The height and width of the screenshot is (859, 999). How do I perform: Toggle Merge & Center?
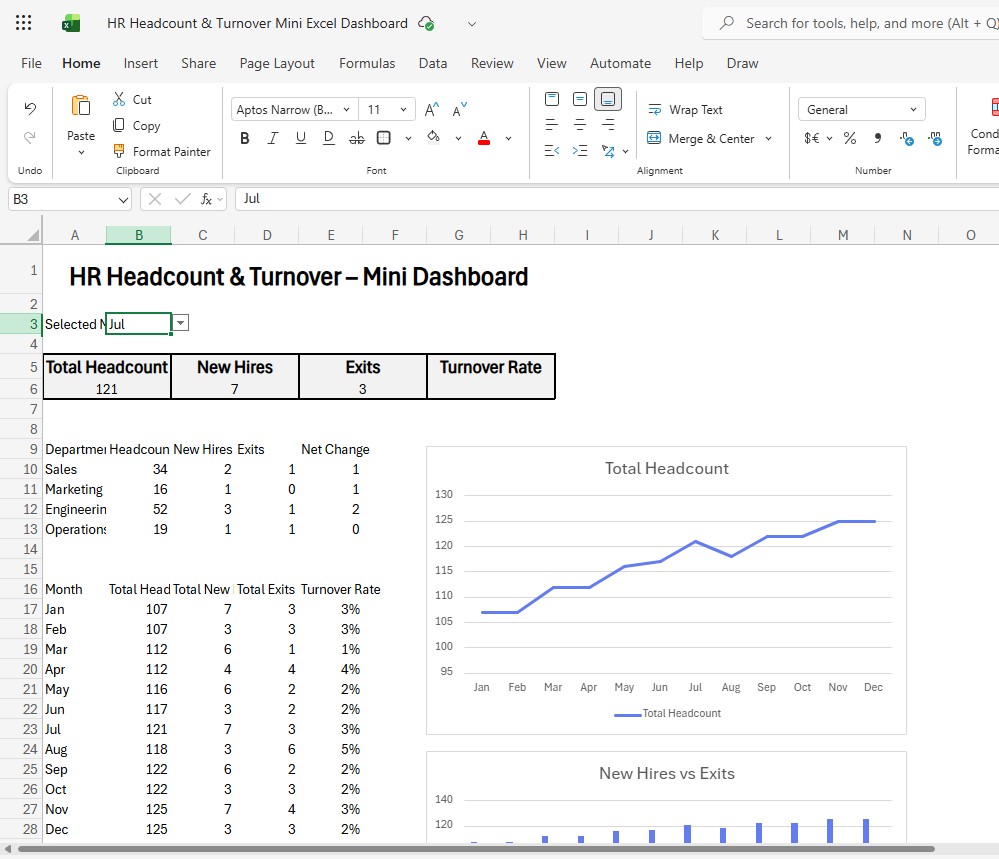point(703,138)
